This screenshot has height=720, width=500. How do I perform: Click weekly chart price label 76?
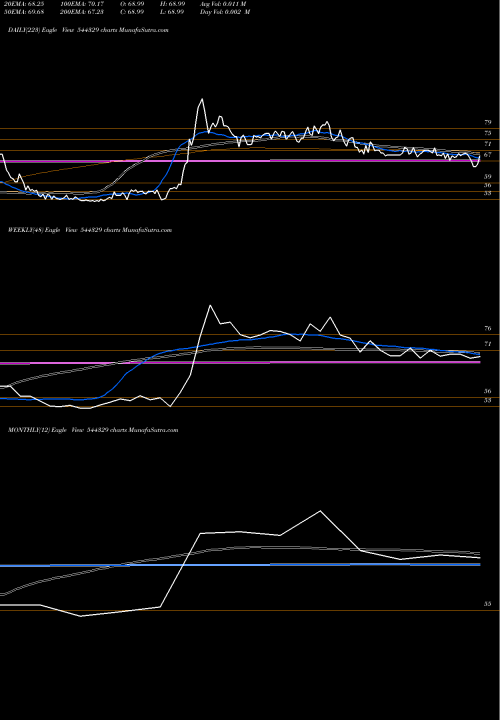[x=488, y=328]
